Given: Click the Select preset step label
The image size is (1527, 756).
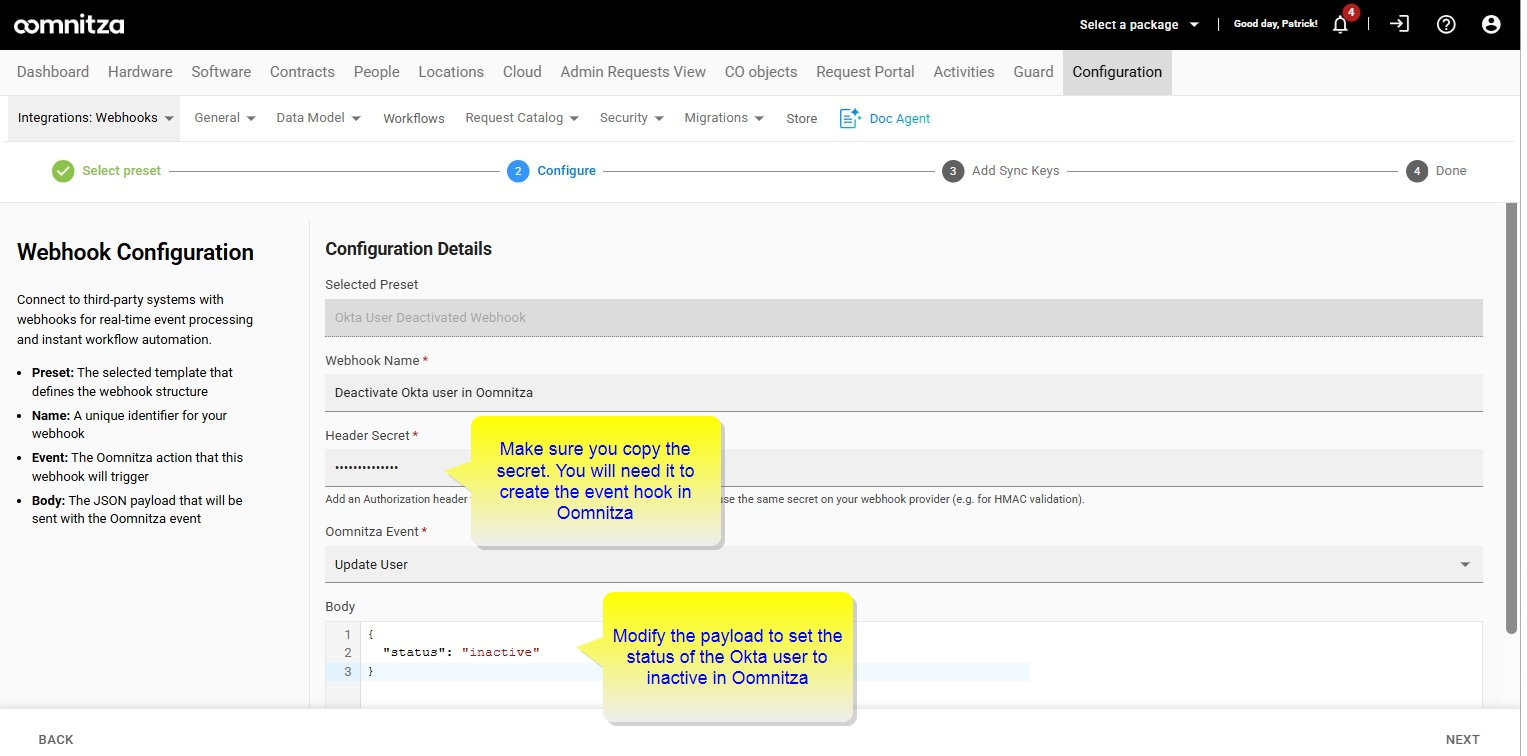Looking at the screenshot, I should click(121, 171).
